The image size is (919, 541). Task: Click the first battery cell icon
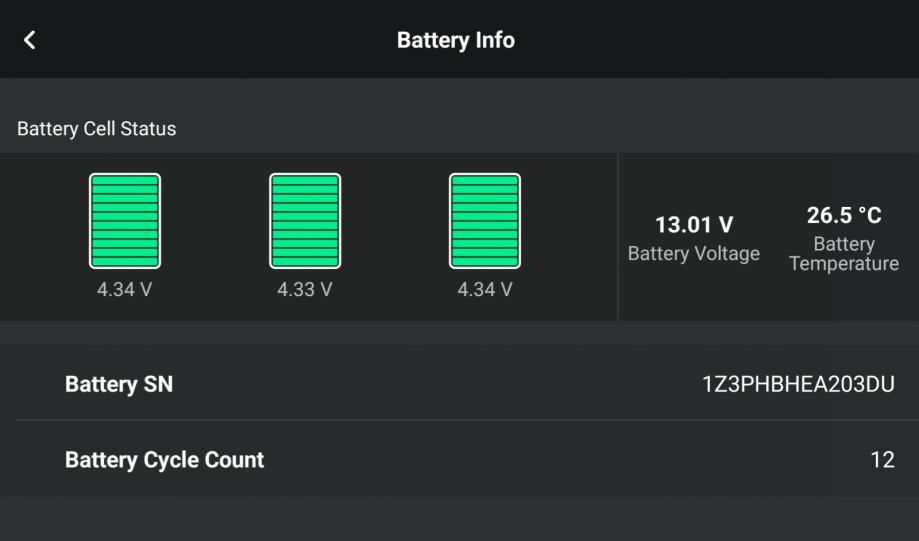[125, 221]
